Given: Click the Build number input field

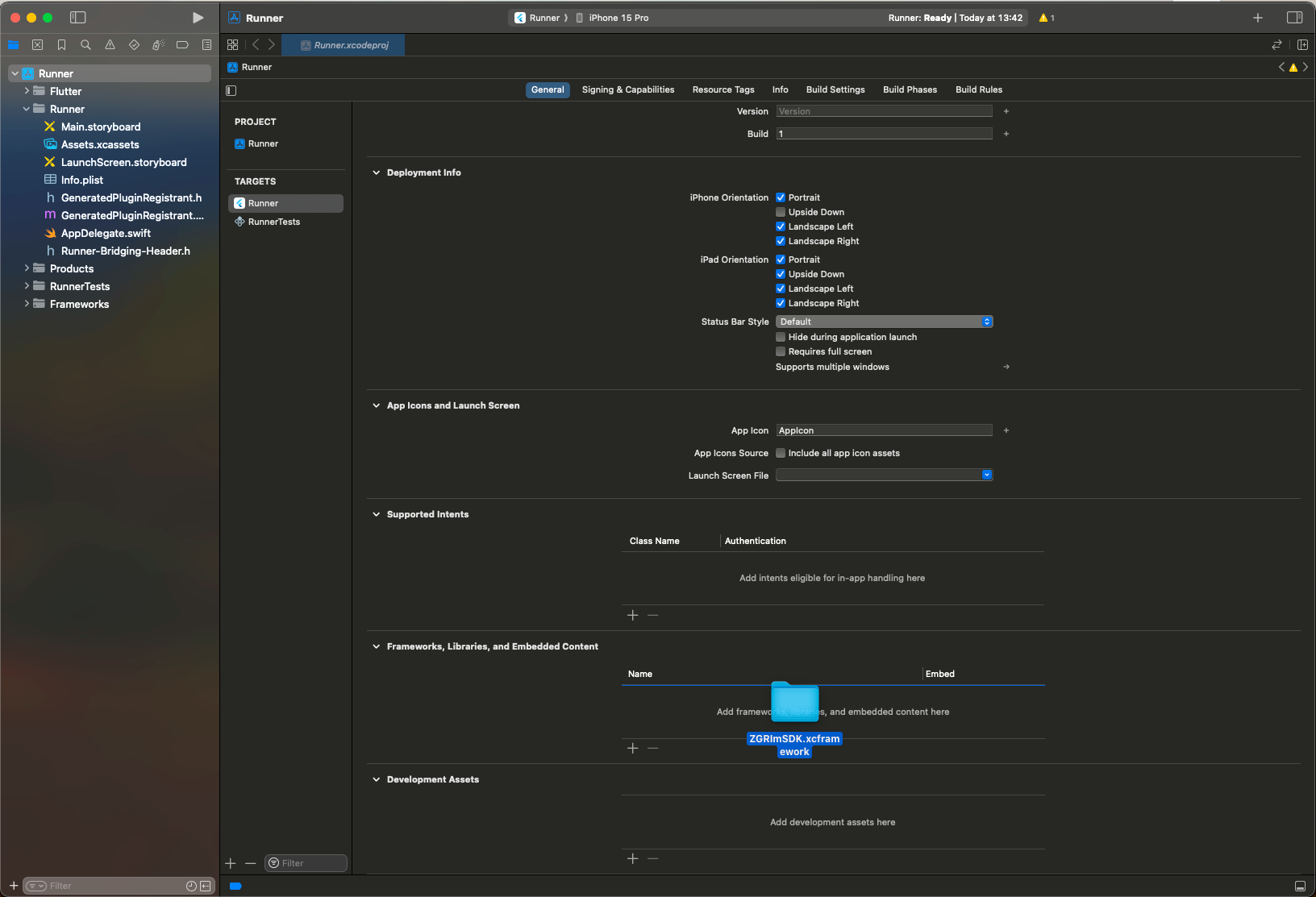Looking at the screenshot, I should pyautogui.click(x=884, y=134).
